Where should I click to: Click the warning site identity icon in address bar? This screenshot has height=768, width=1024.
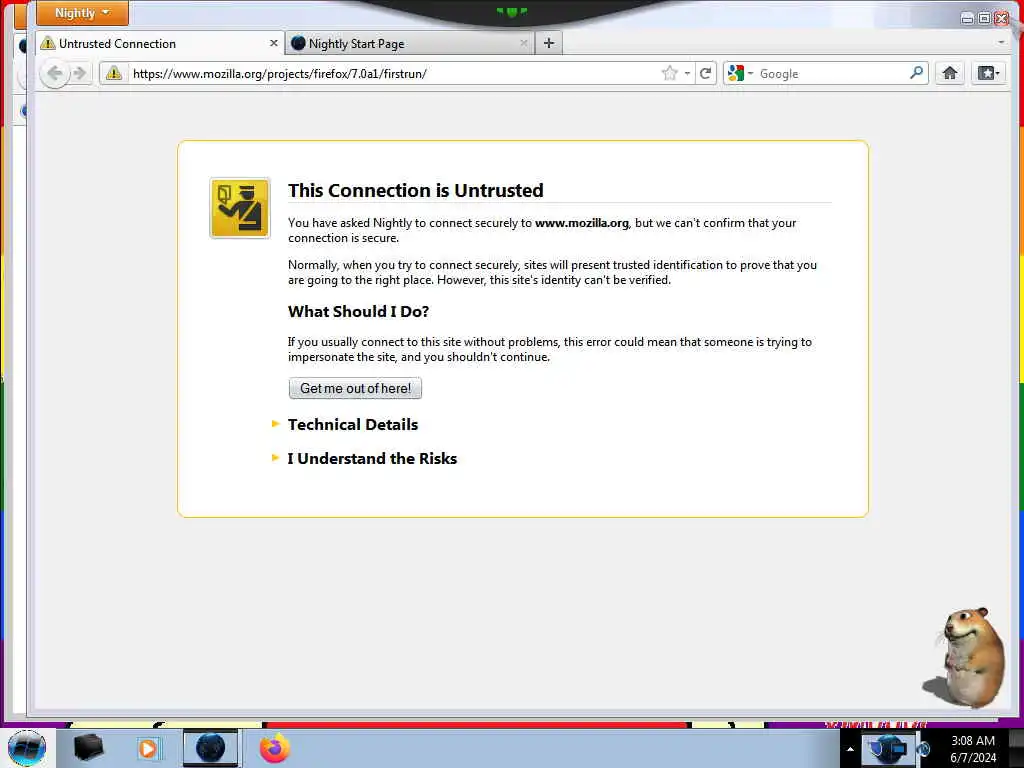pos(114,73)
